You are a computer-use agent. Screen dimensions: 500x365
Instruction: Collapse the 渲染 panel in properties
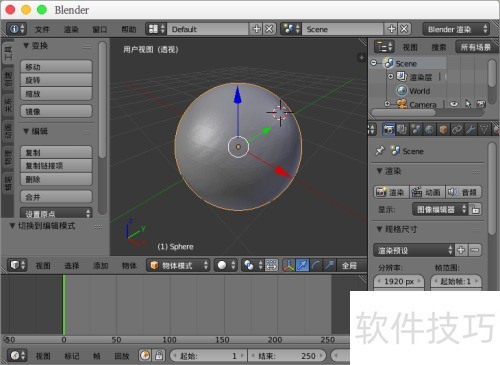(379, 171)
